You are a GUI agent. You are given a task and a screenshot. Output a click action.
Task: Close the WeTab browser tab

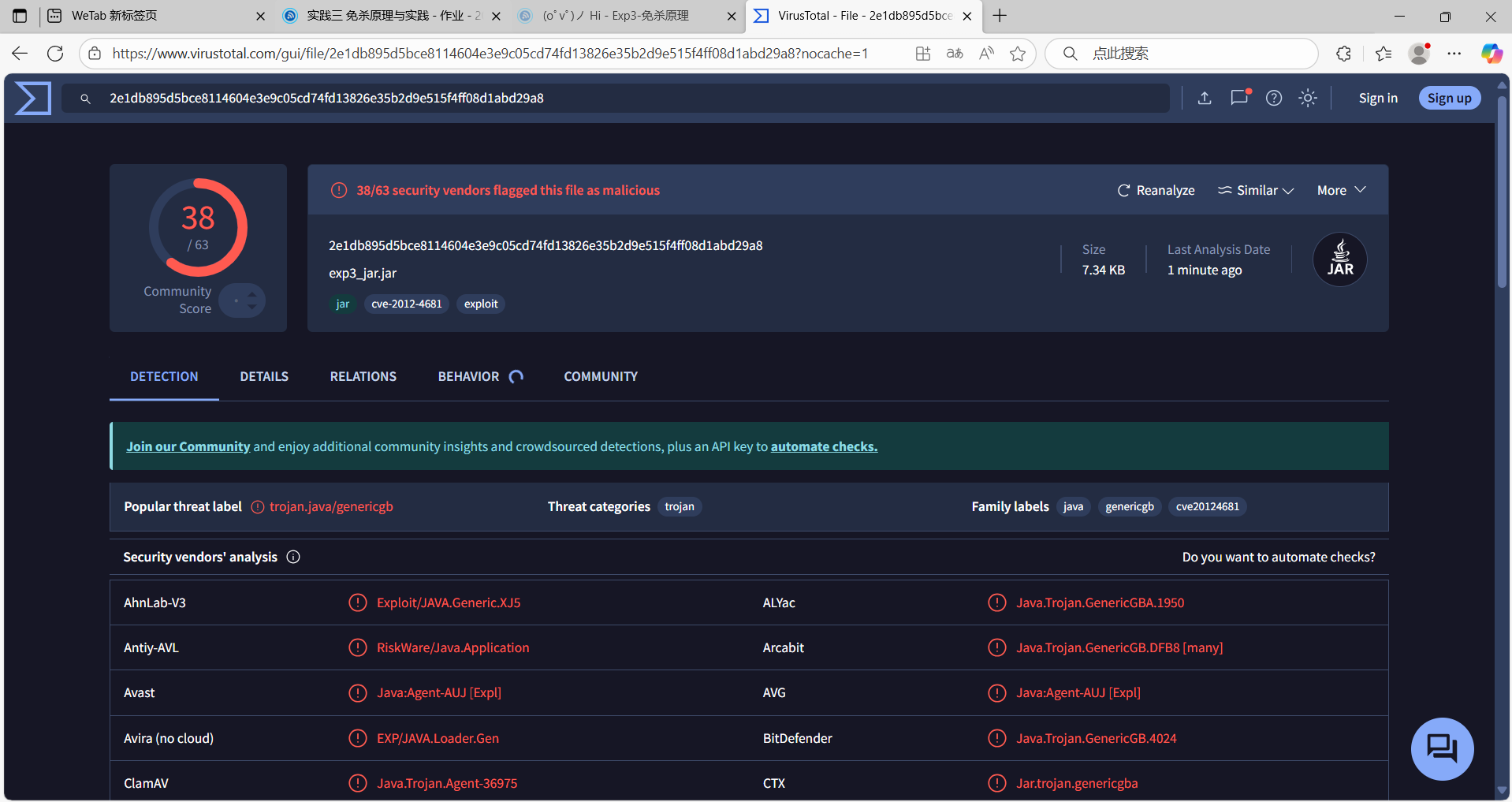pos(260,16)
